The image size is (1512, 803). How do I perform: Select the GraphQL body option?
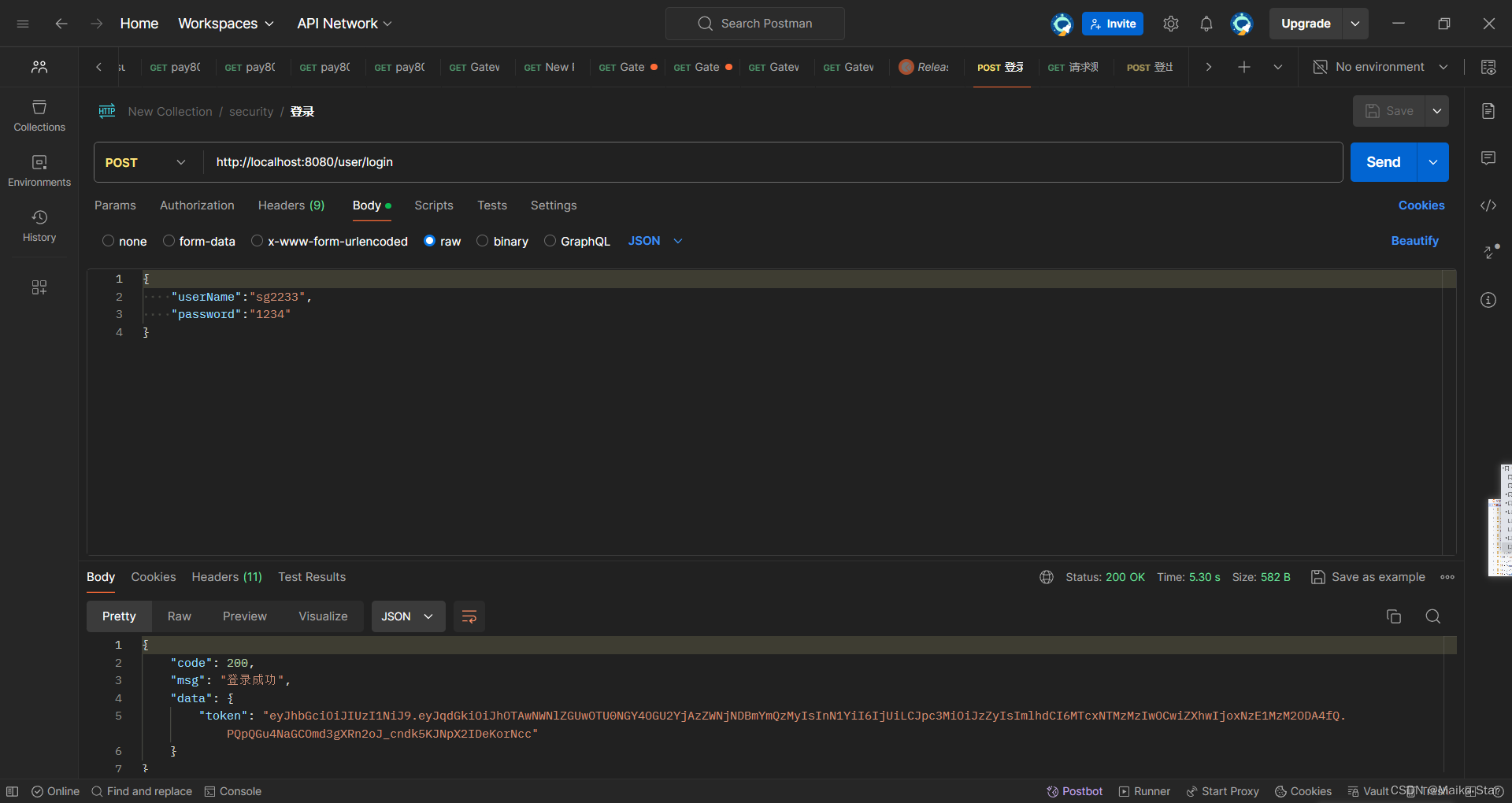550,241
